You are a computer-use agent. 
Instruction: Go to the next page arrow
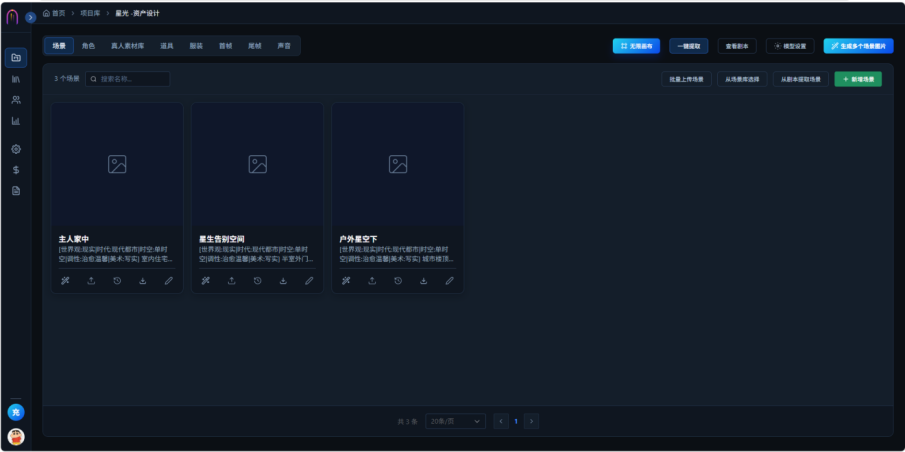point(532,421)
